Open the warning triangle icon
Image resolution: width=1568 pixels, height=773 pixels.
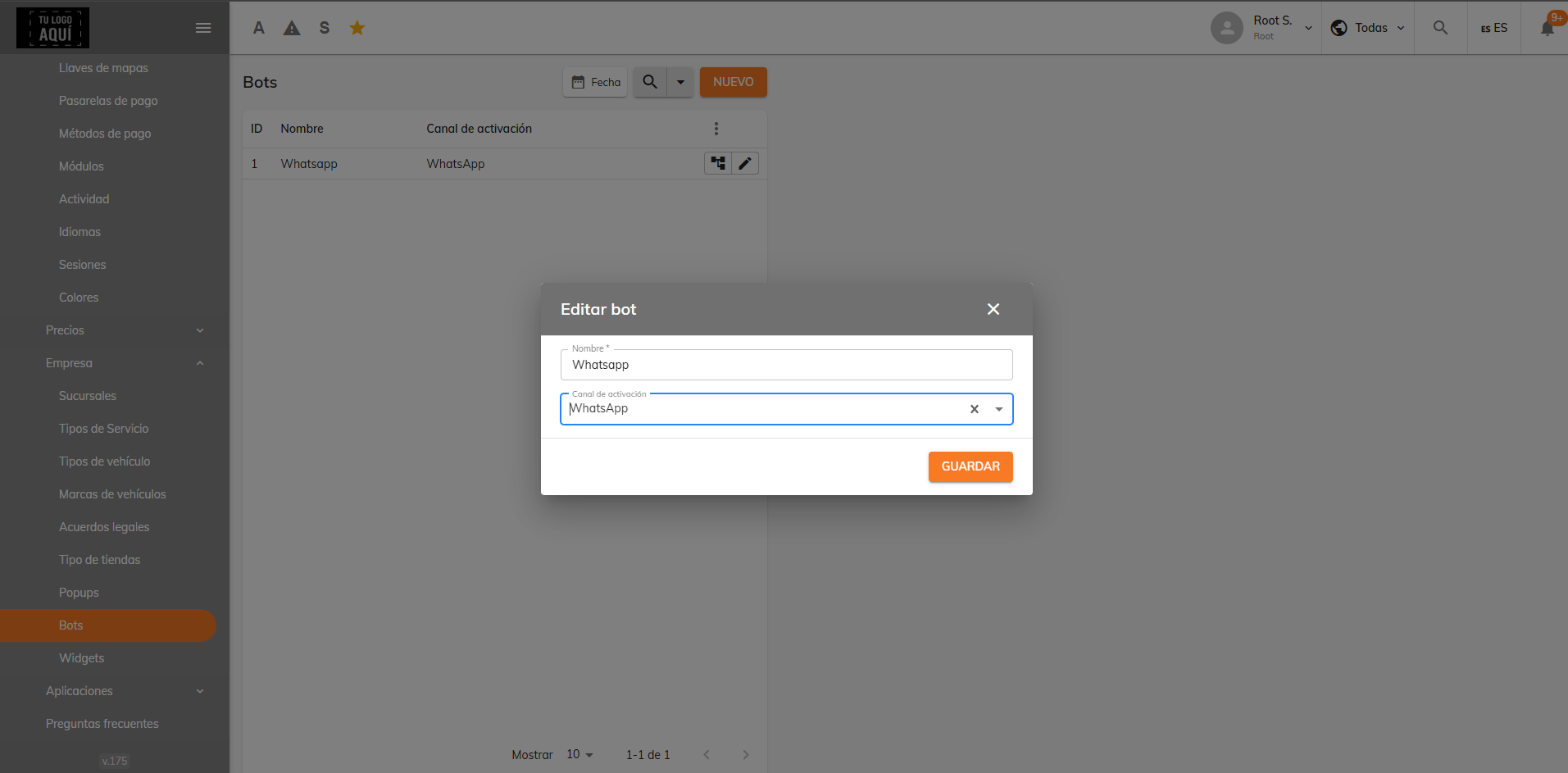click(292, 28)
